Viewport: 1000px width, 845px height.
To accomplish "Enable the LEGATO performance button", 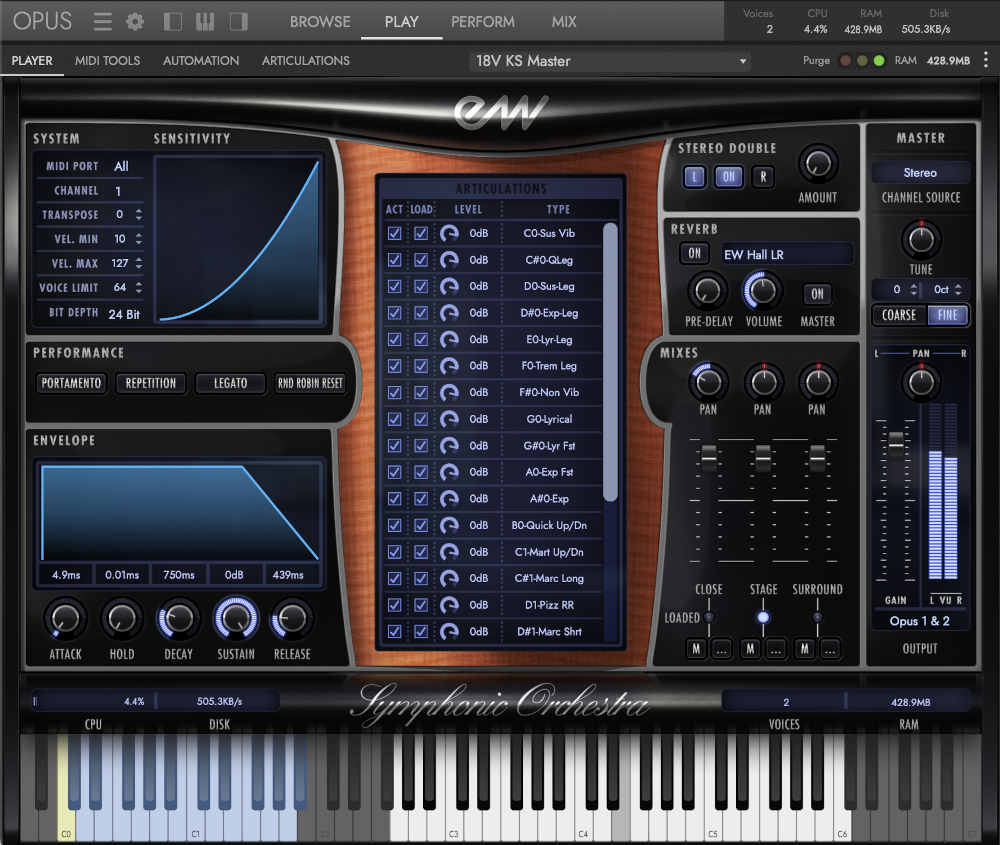I will point(230,383).
